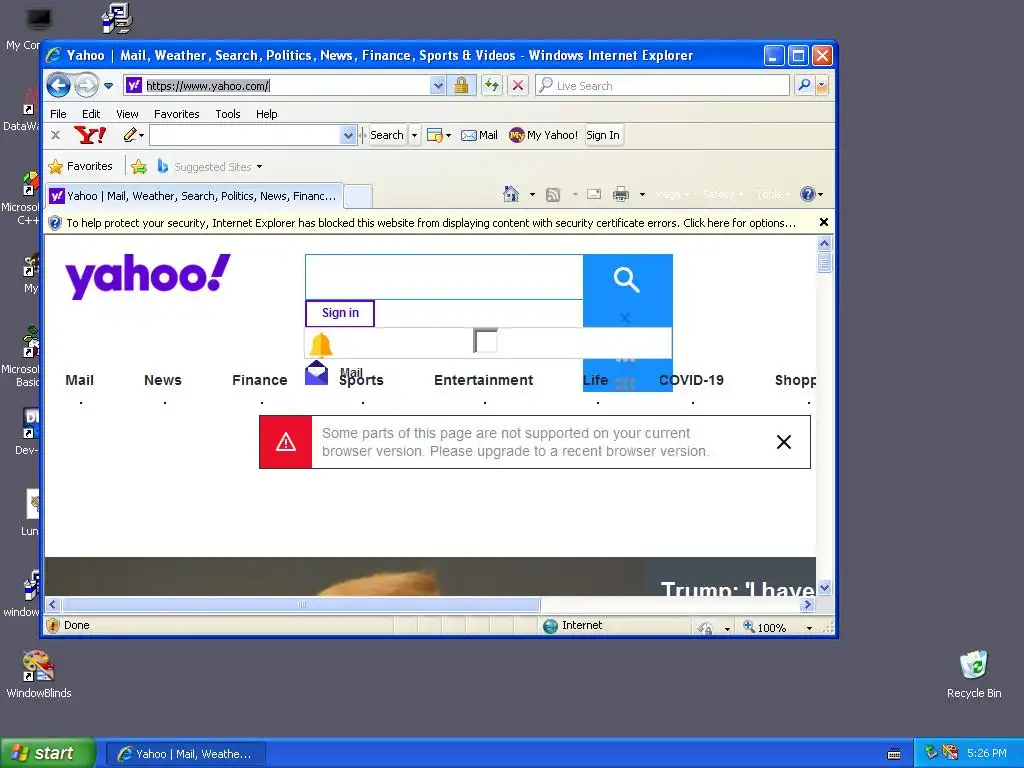Click the notification bell icon
The width and height of the screenshot is (1024, 768).
321,344
